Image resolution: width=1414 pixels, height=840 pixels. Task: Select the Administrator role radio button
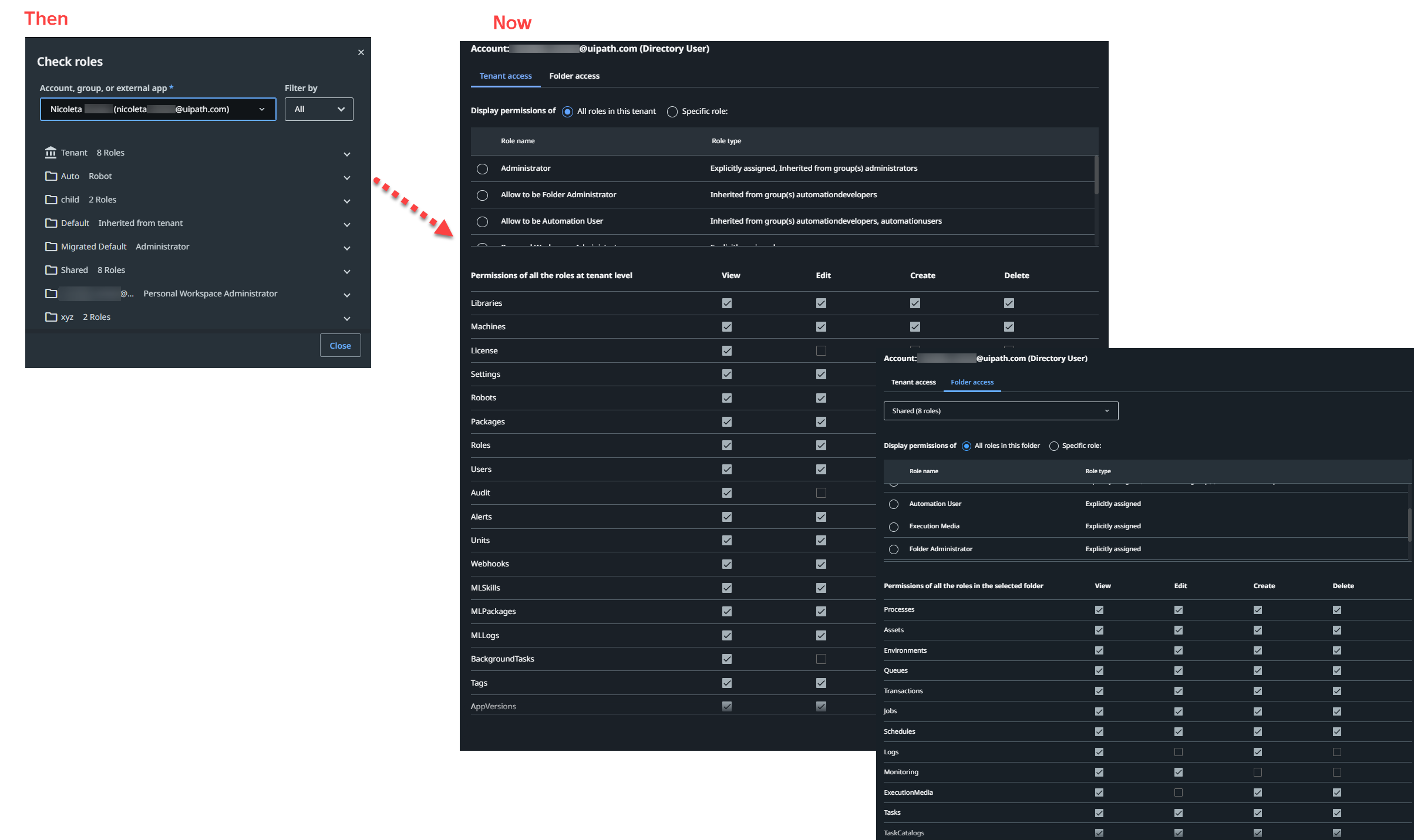483,169
